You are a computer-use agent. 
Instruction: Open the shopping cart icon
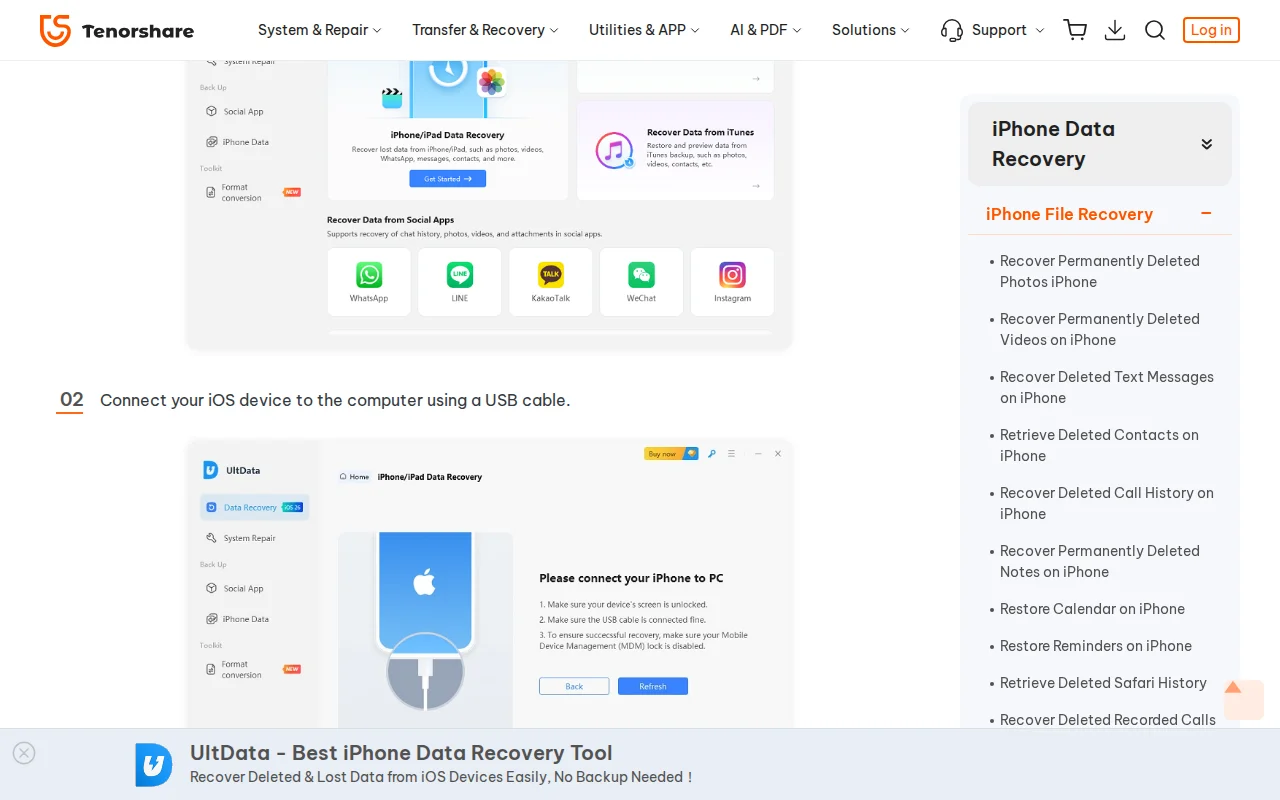[1075, 30]
